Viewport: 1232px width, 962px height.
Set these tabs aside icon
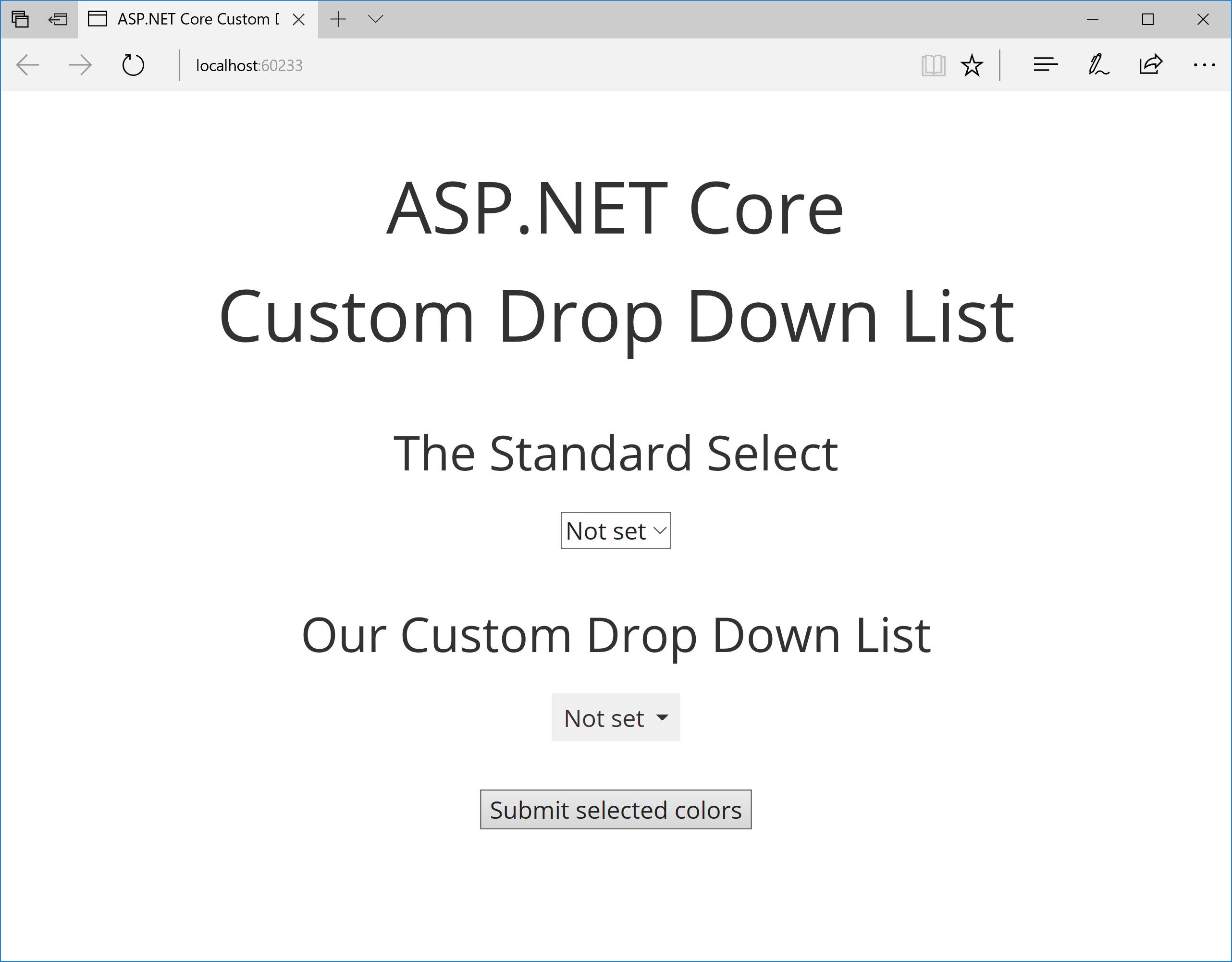58,19
